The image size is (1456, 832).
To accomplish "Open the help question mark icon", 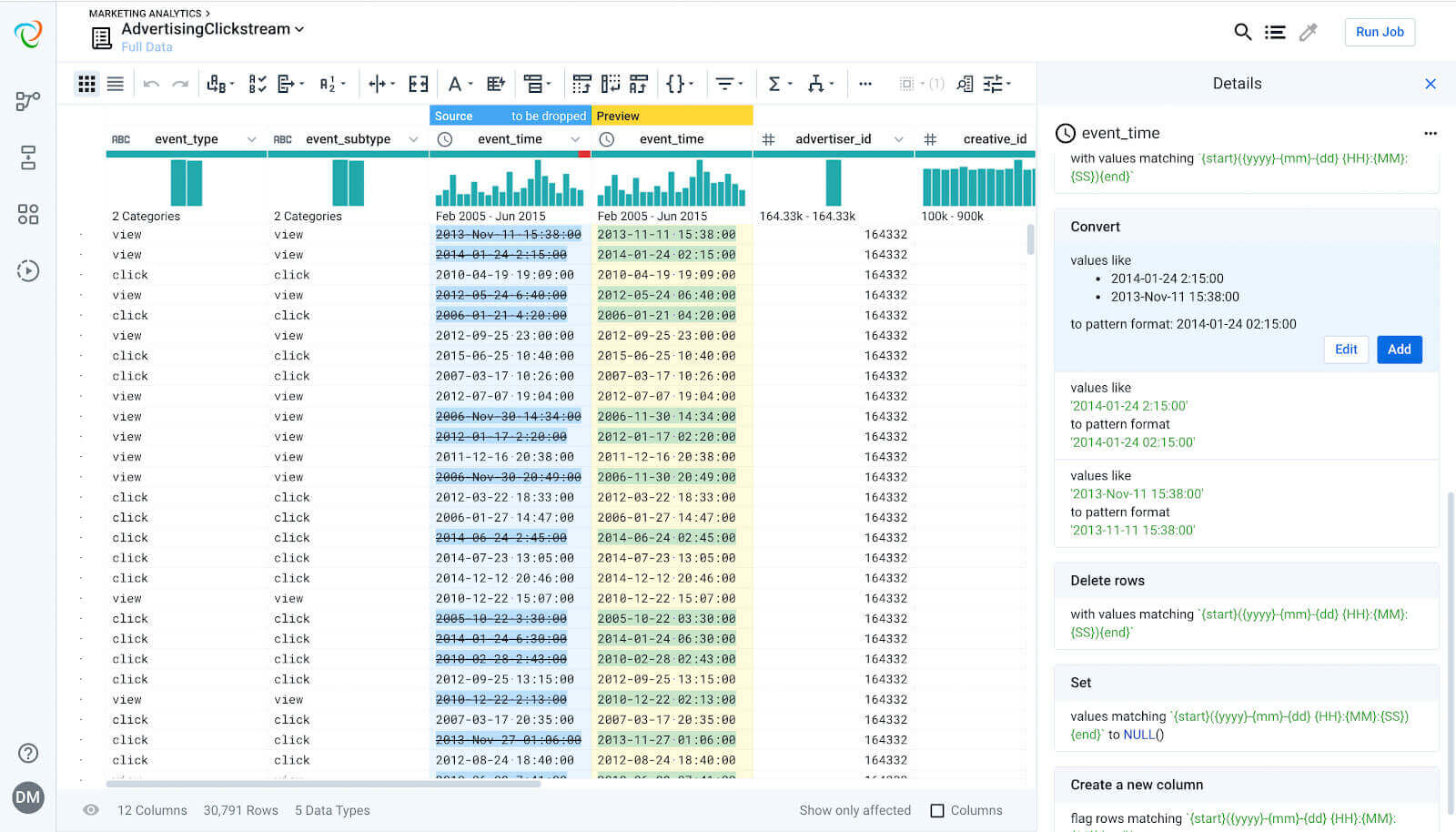I will 28,753.
